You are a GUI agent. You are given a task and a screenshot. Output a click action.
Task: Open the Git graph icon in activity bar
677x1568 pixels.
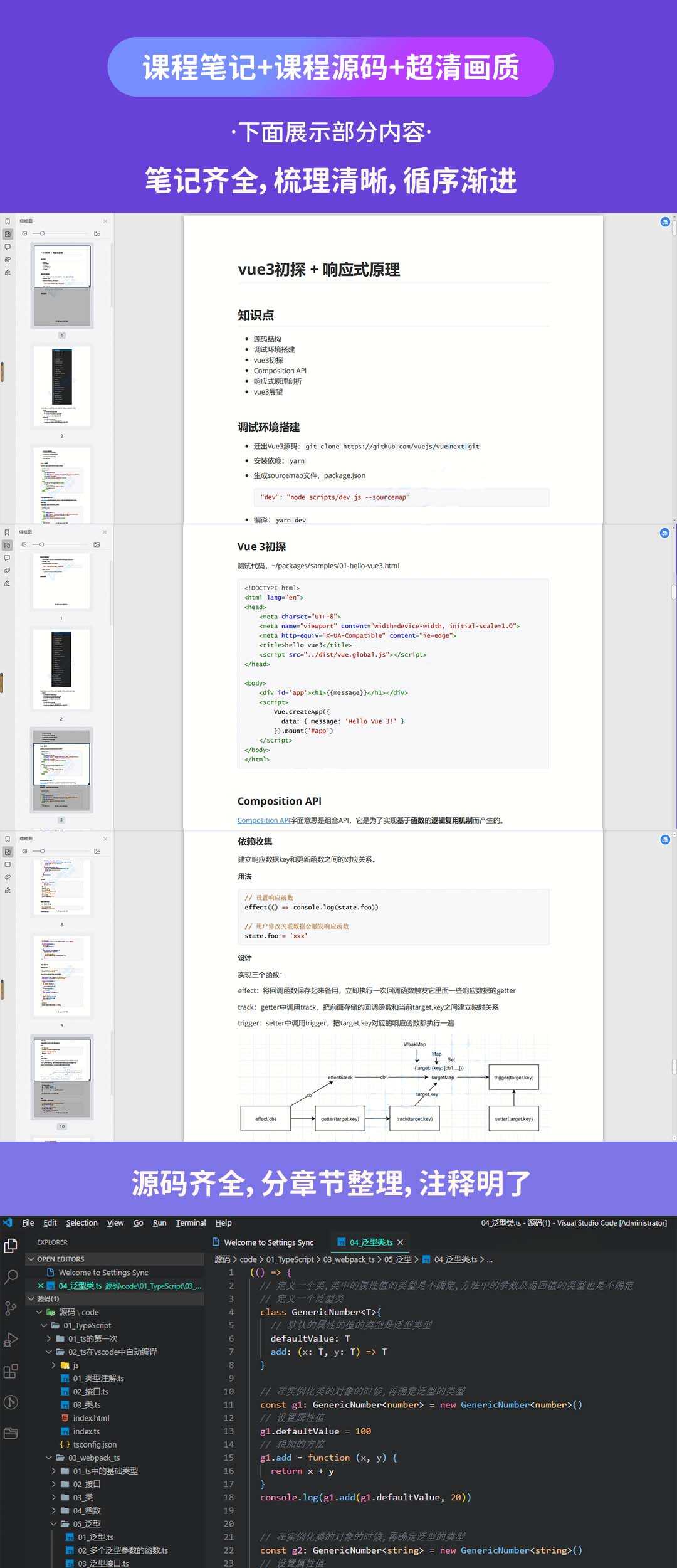click(x=11, y=1402)
